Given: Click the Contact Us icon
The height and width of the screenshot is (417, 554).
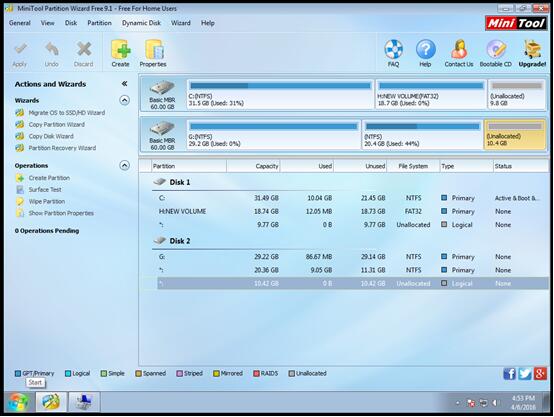Looking at the screenshot, I should tap(459, 49).
